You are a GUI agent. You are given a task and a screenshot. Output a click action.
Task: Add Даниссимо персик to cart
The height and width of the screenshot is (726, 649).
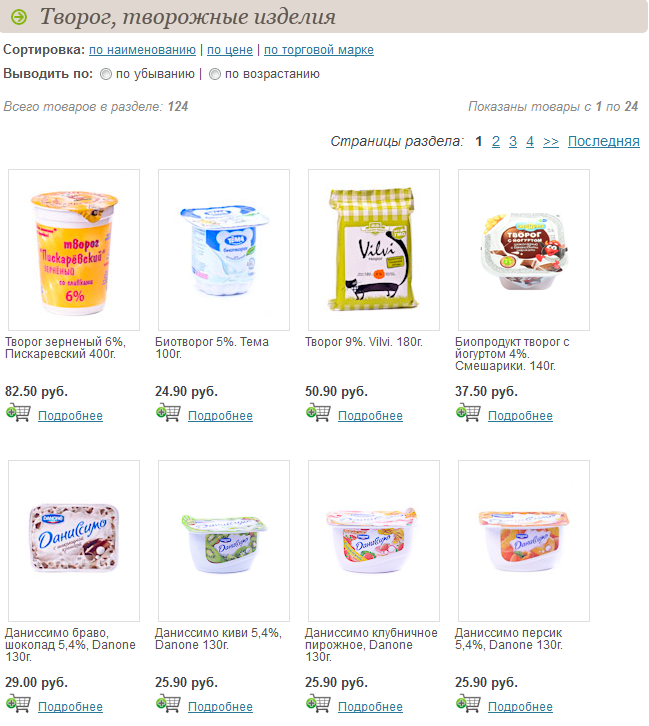[x=468, y=703]
